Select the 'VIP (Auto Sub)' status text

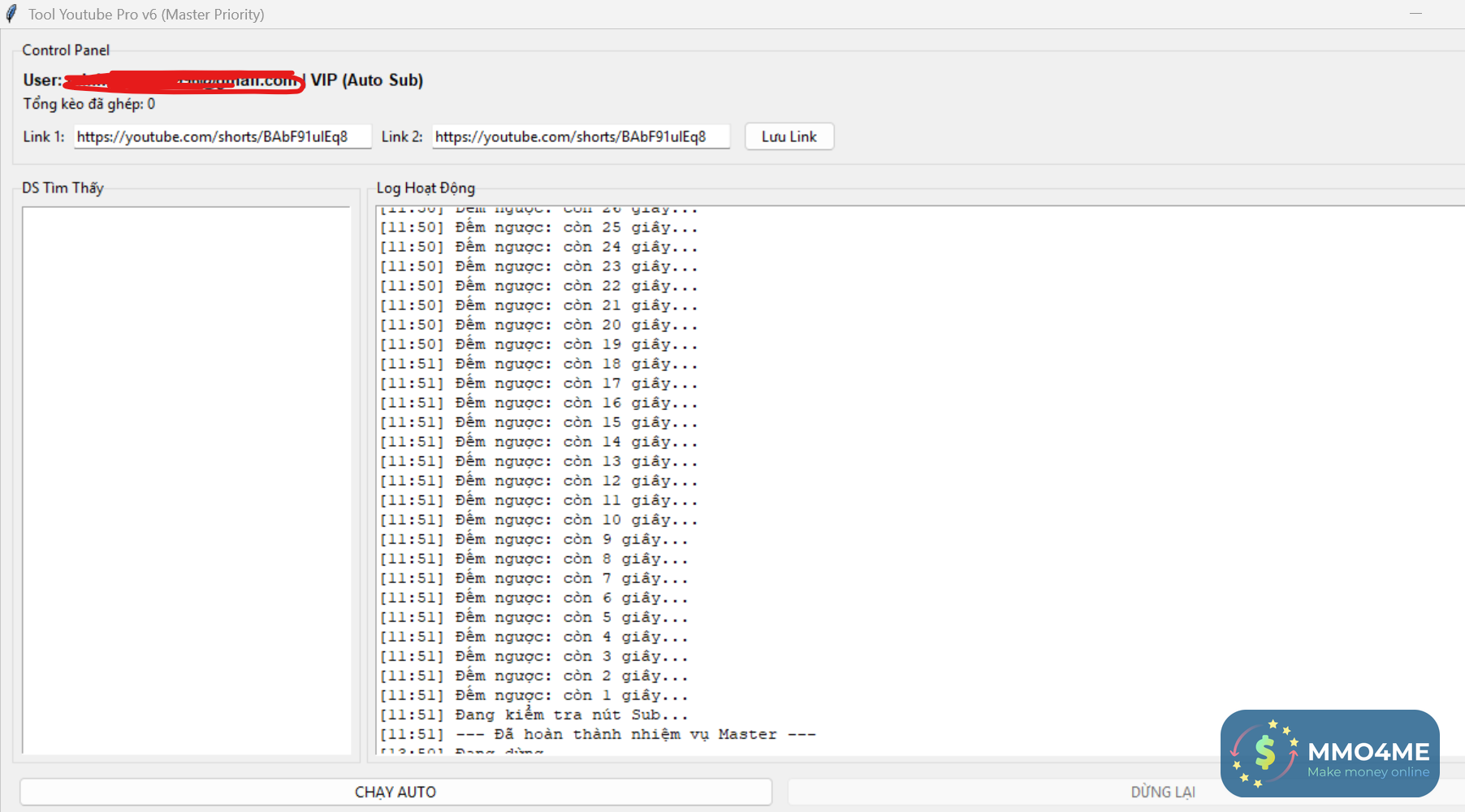coord(367,80)
